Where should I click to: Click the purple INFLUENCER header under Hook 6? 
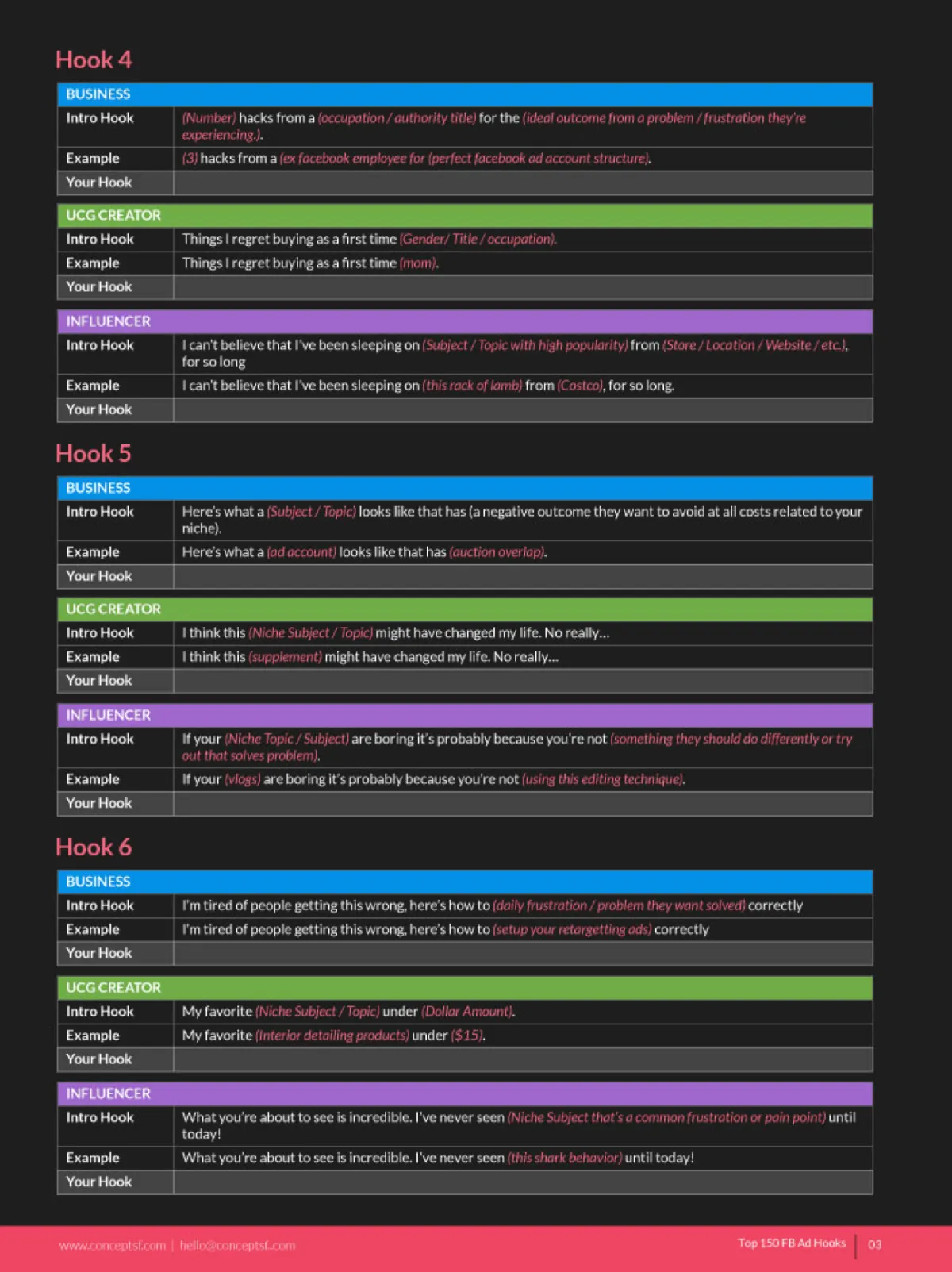pyautogui.click(x=465, y=1093)
